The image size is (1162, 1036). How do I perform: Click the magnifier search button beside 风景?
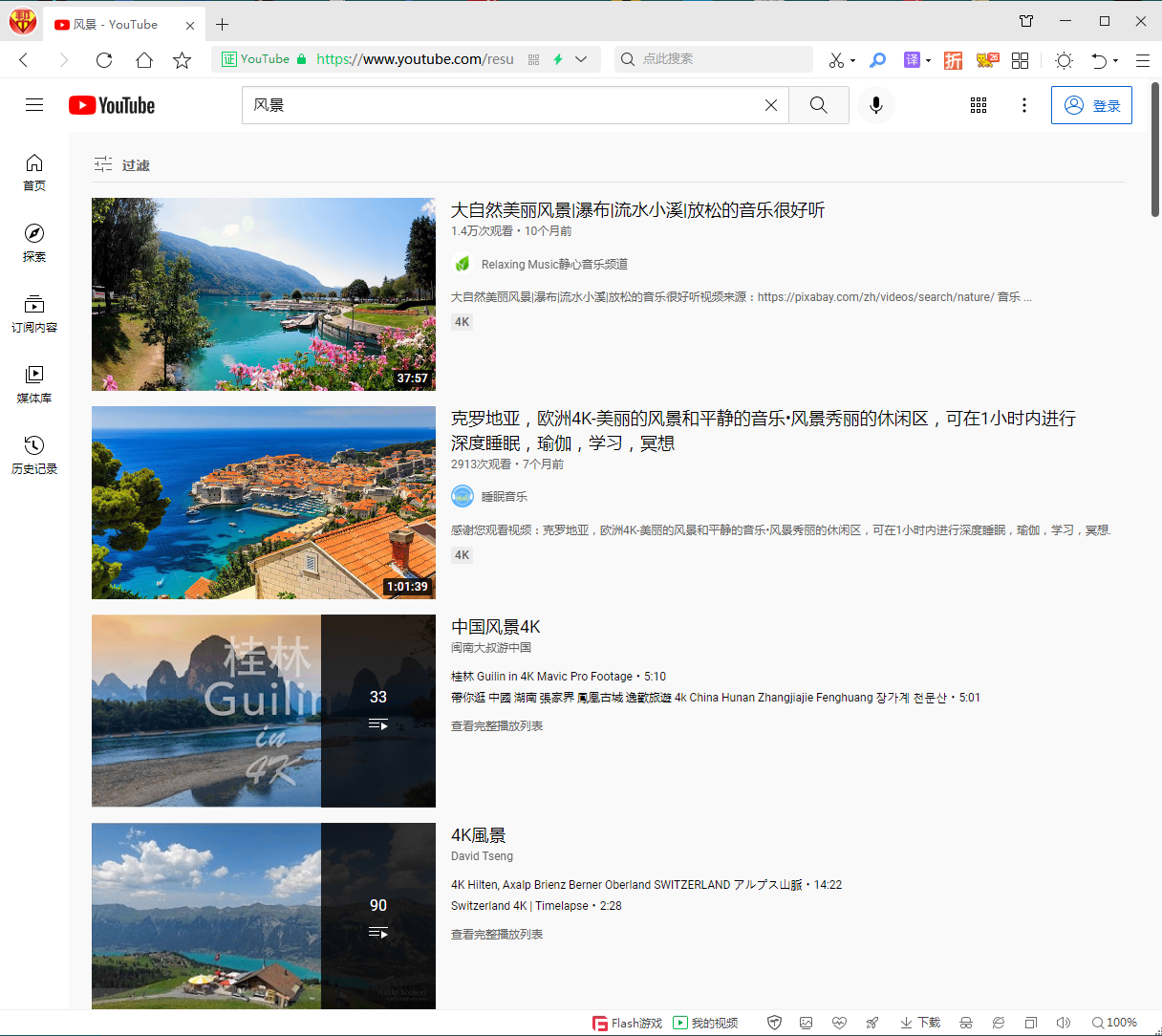(819, 105)
